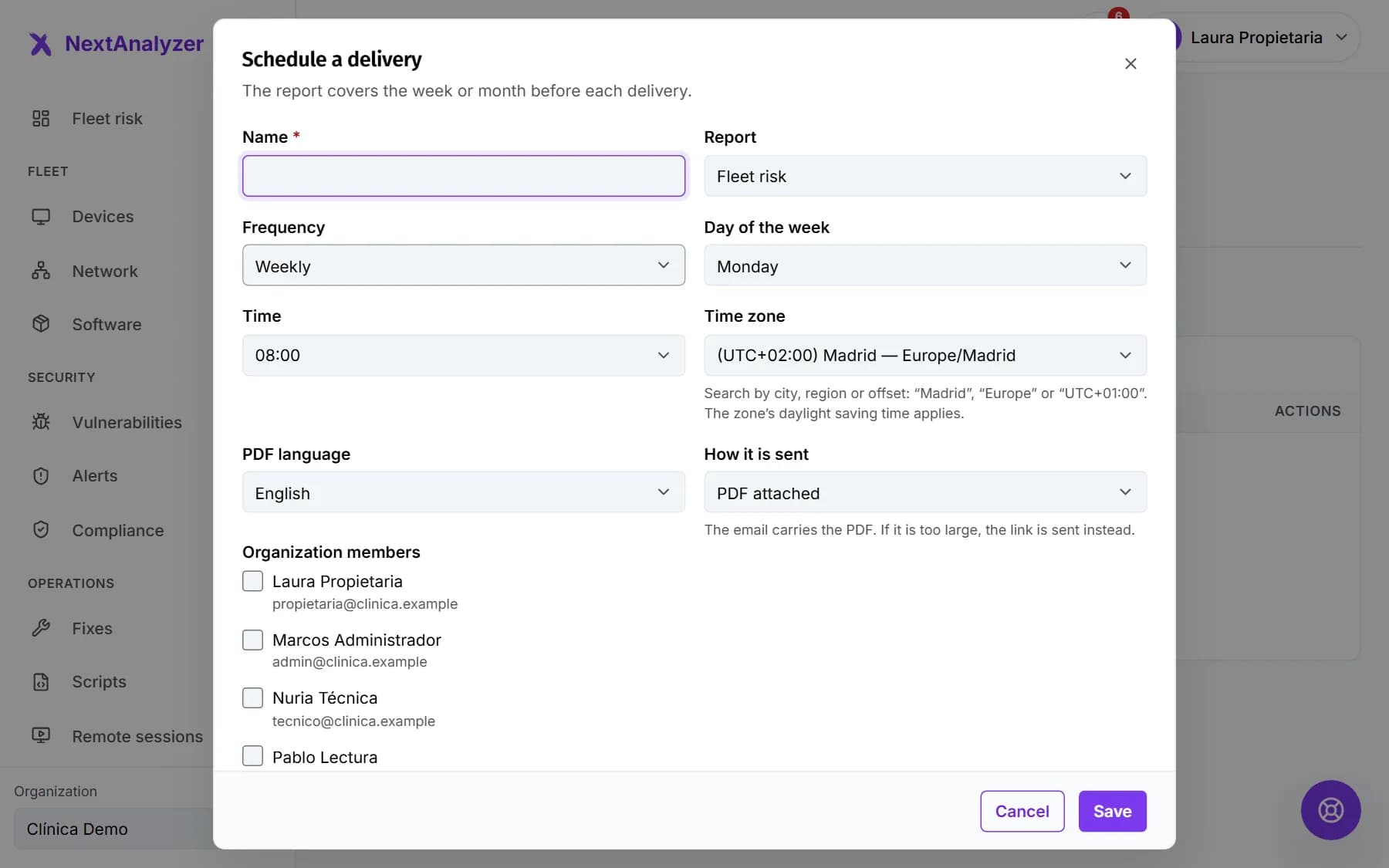Click the admin@clinica.example email text

(x=349, y=661)
